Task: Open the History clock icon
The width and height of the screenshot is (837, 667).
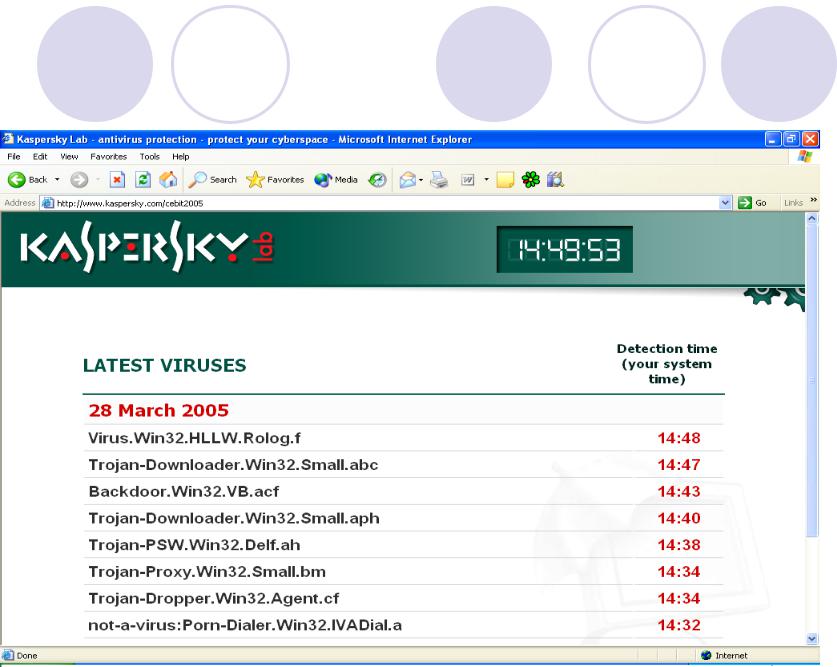Action: tap(377, 180)
